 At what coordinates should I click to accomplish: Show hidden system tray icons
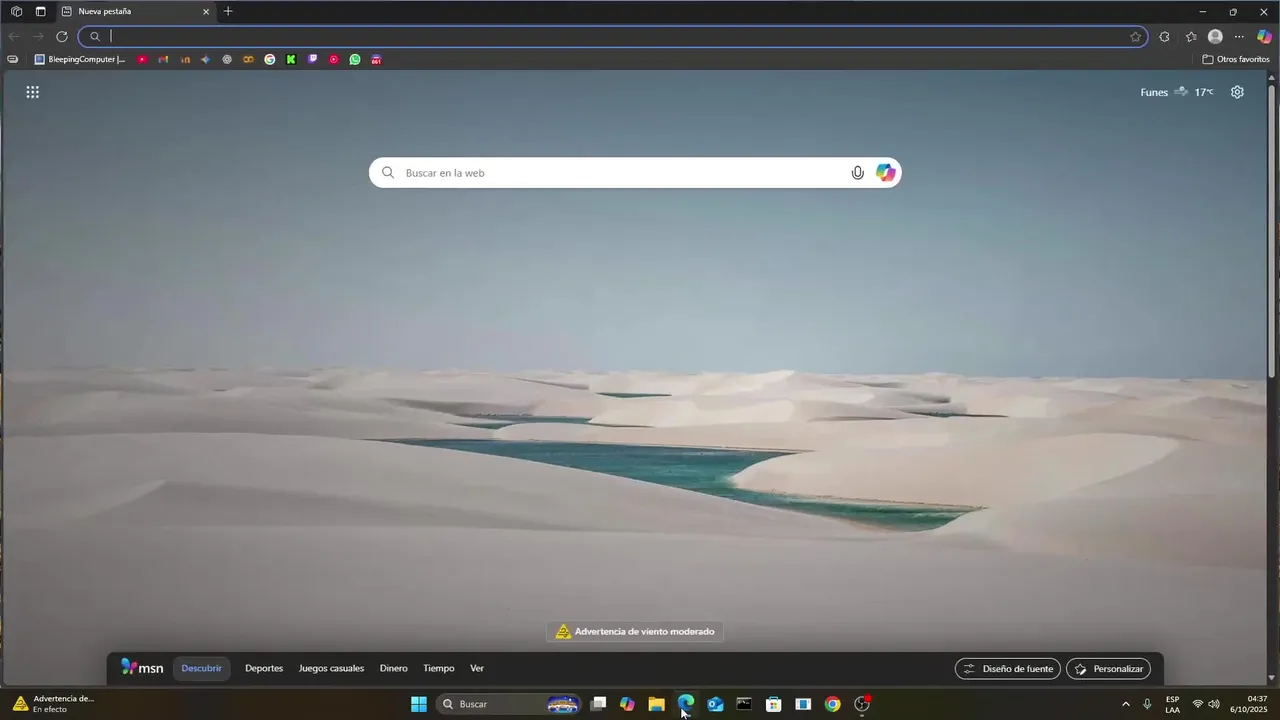pos(1126,704)
